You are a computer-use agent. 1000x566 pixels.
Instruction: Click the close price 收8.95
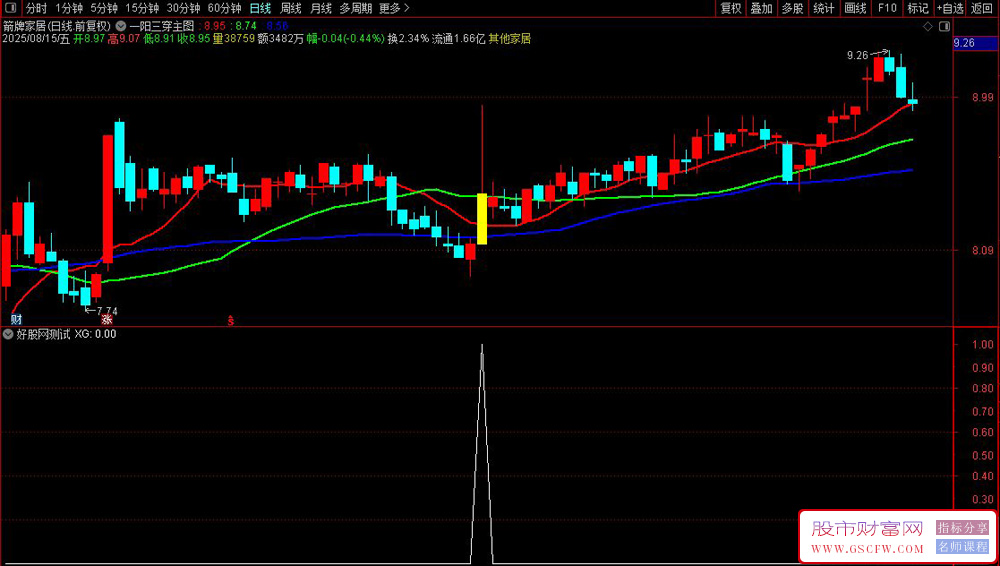(x=195, y=39)
